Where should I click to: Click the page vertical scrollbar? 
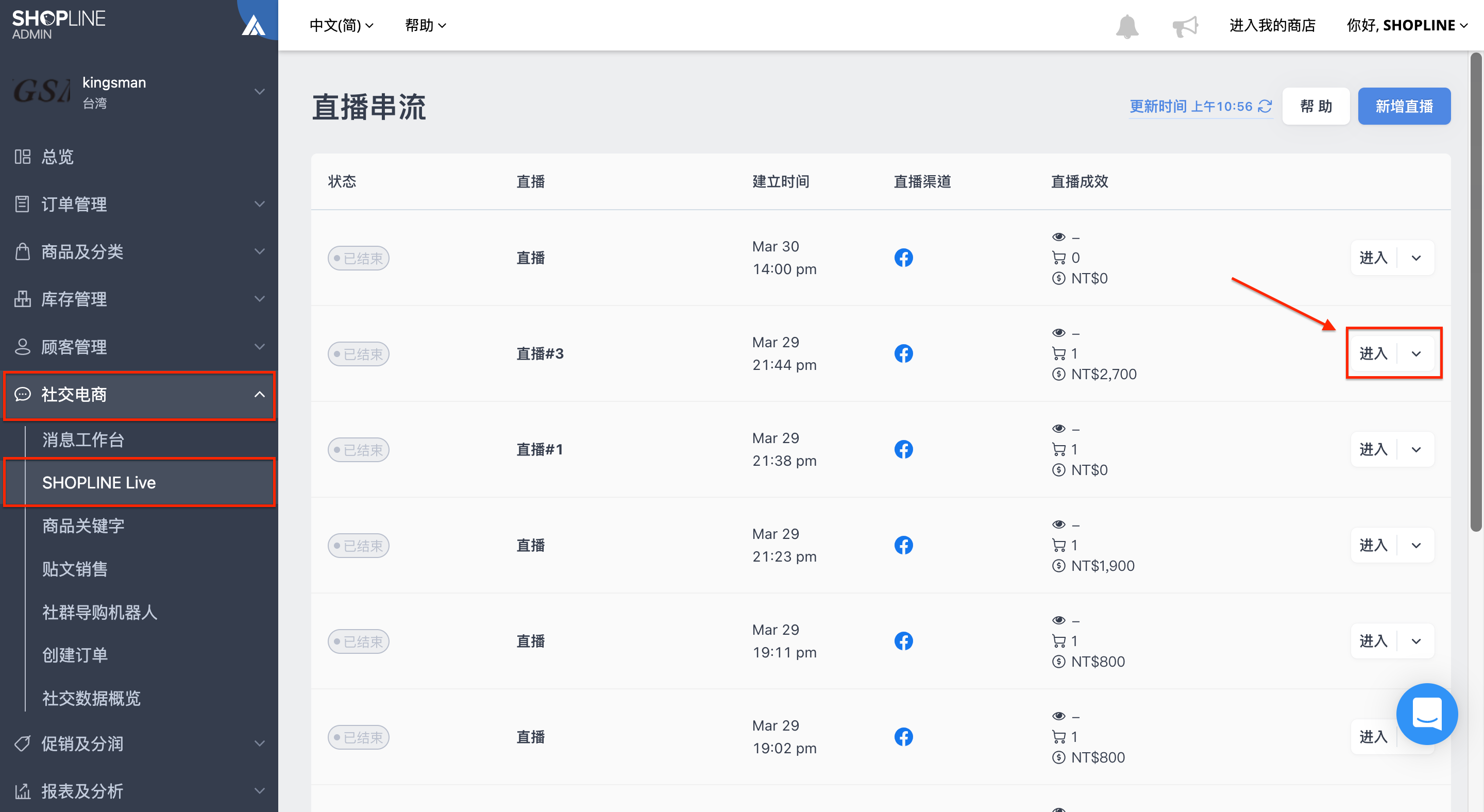pyautogui.click(x=1475, y=292)
